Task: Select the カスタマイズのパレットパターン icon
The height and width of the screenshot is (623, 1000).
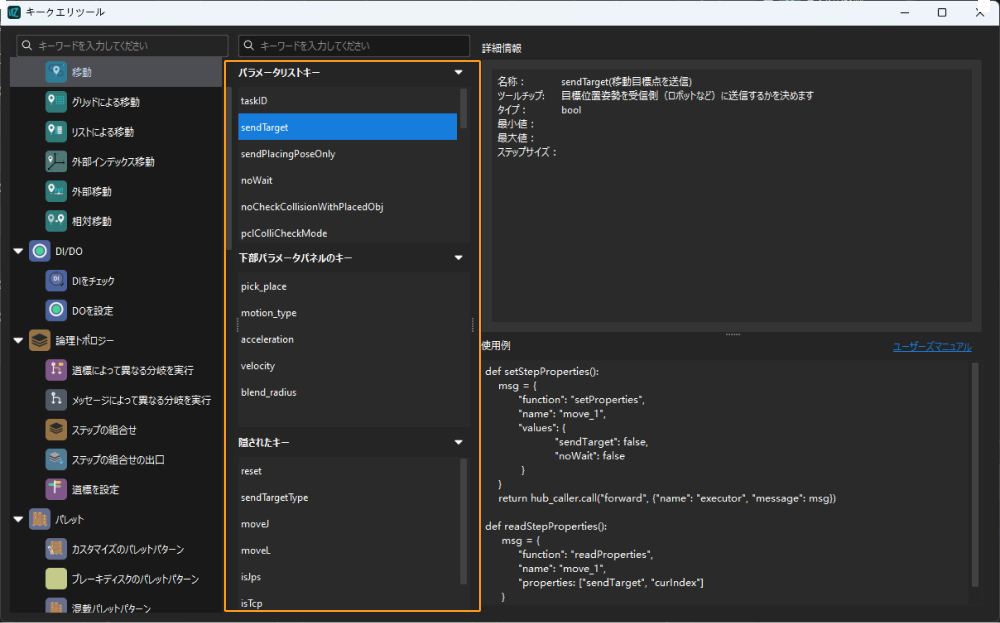Action: 56,549
